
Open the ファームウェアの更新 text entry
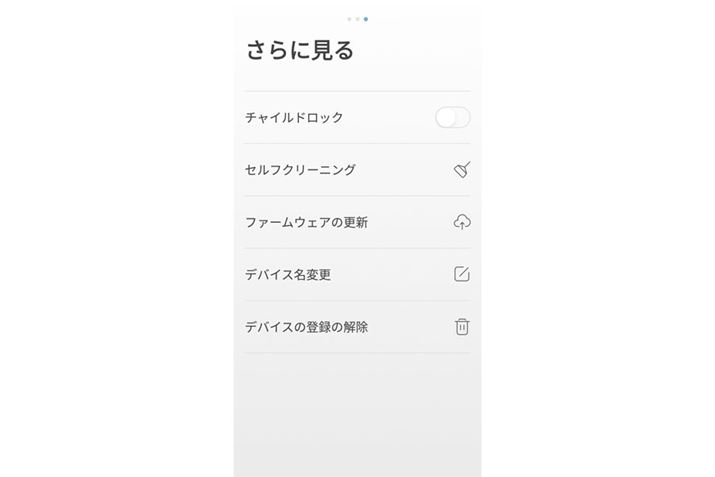click(306, 222)
